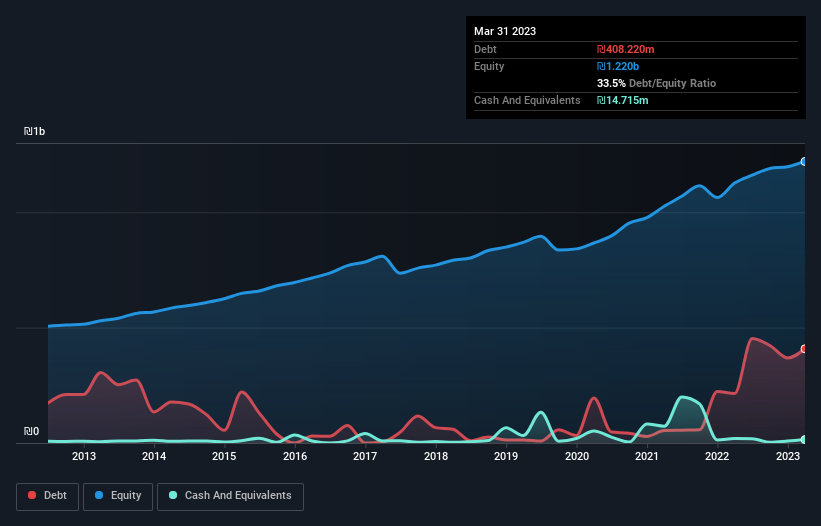Click the blue Equity legend dot
The height and width of the screenshot is (526, 821).
tap(99, 495)
